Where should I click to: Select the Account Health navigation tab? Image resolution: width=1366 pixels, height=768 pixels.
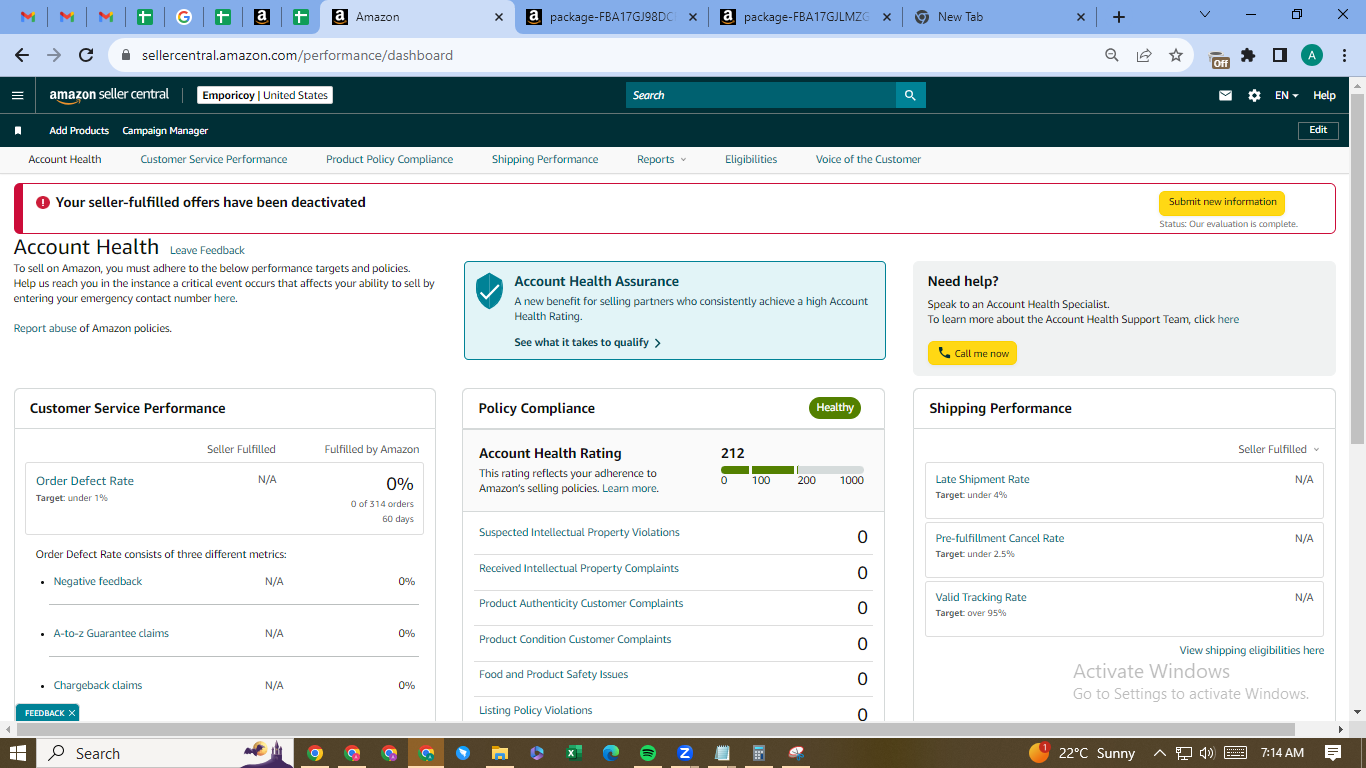(65, 160)
